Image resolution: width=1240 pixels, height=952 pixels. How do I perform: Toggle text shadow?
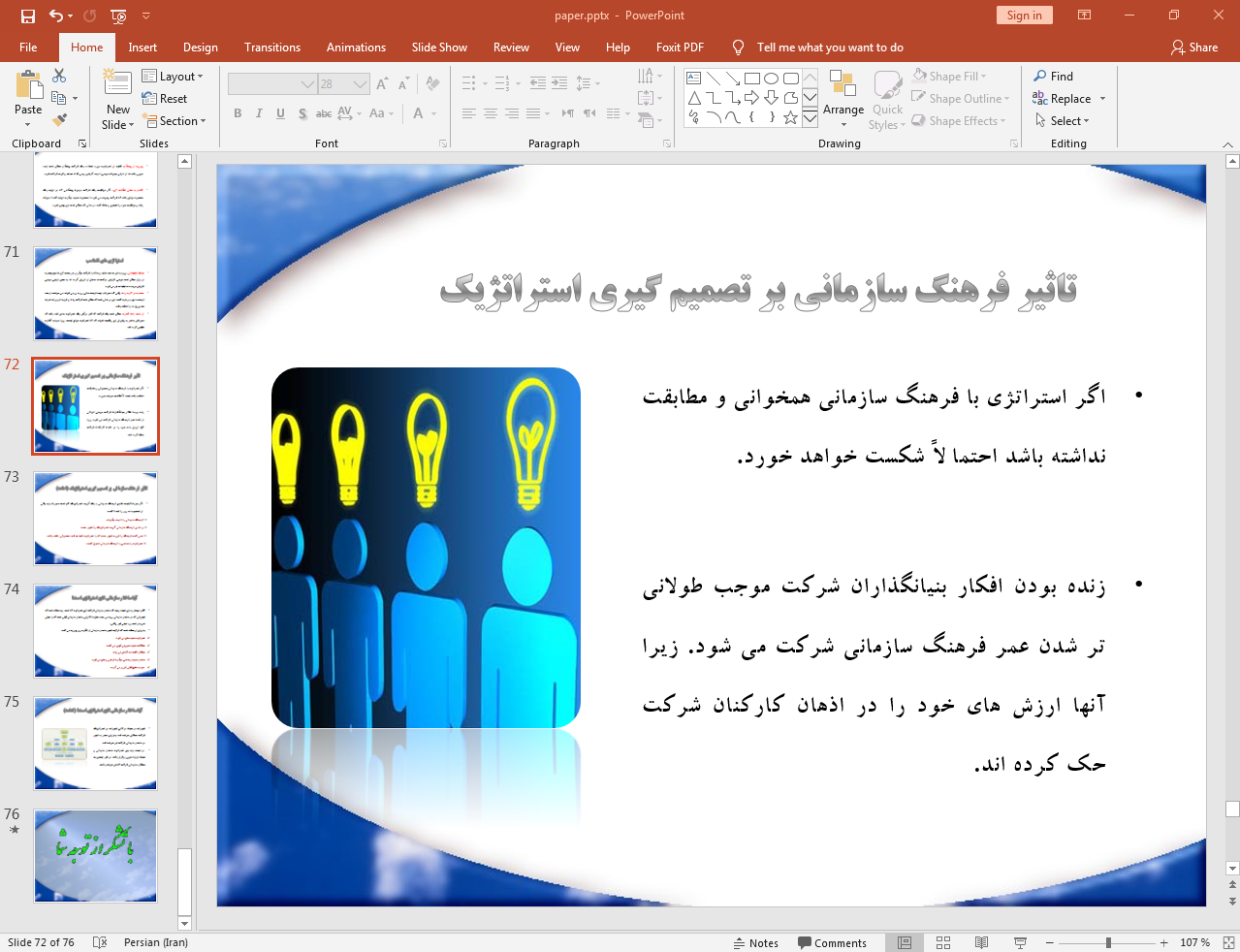(x=302, y=113)
